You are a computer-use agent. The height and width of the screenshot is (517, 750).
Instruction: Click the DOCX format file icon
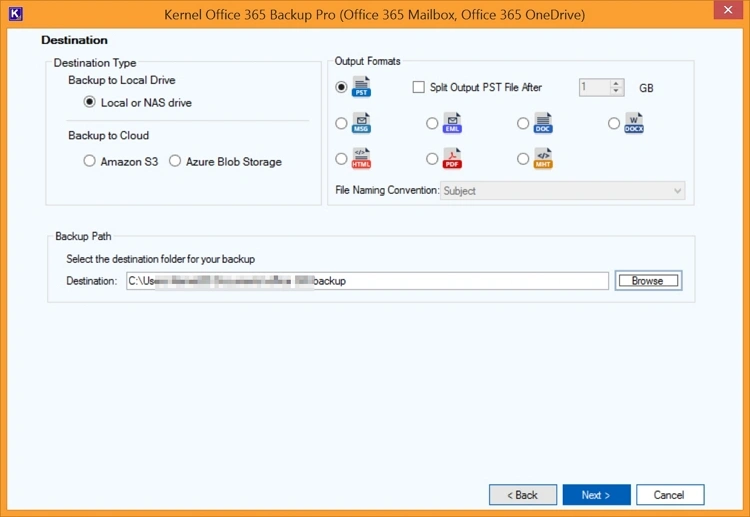point(634,123)
